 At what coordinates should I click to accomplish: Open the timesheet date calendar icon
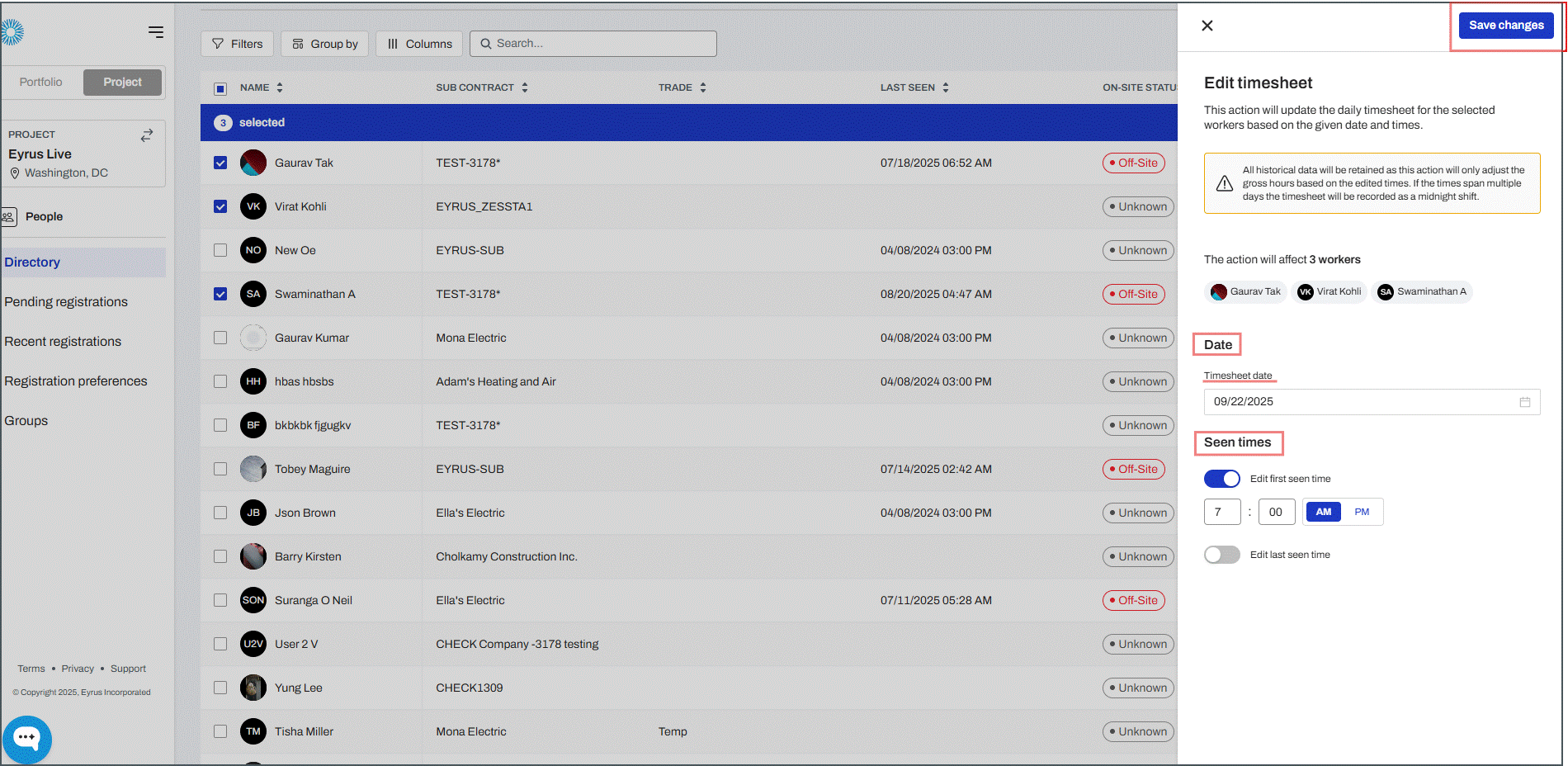click(x=1525, y=402)
